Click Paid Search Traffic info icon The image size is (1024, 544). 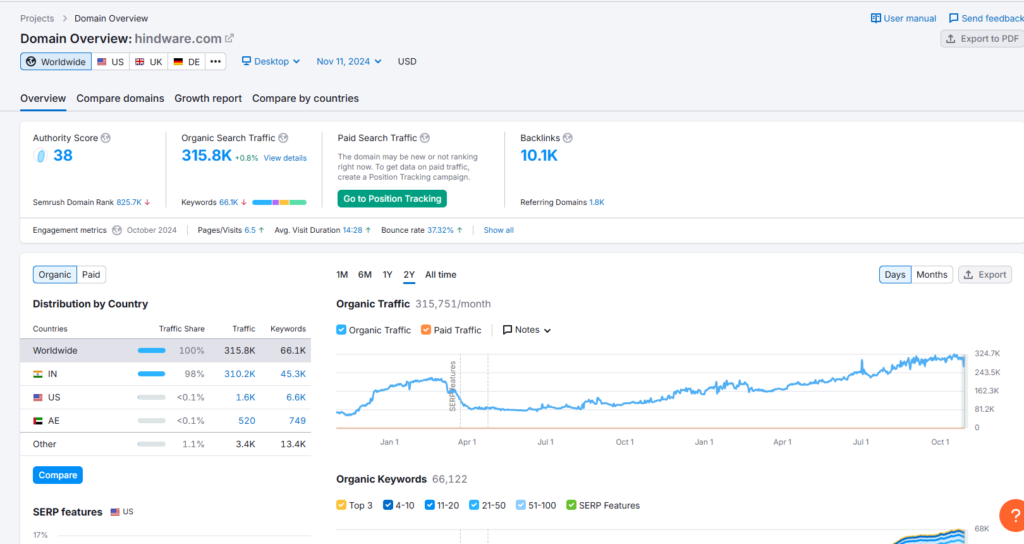(x=425, y=138)
